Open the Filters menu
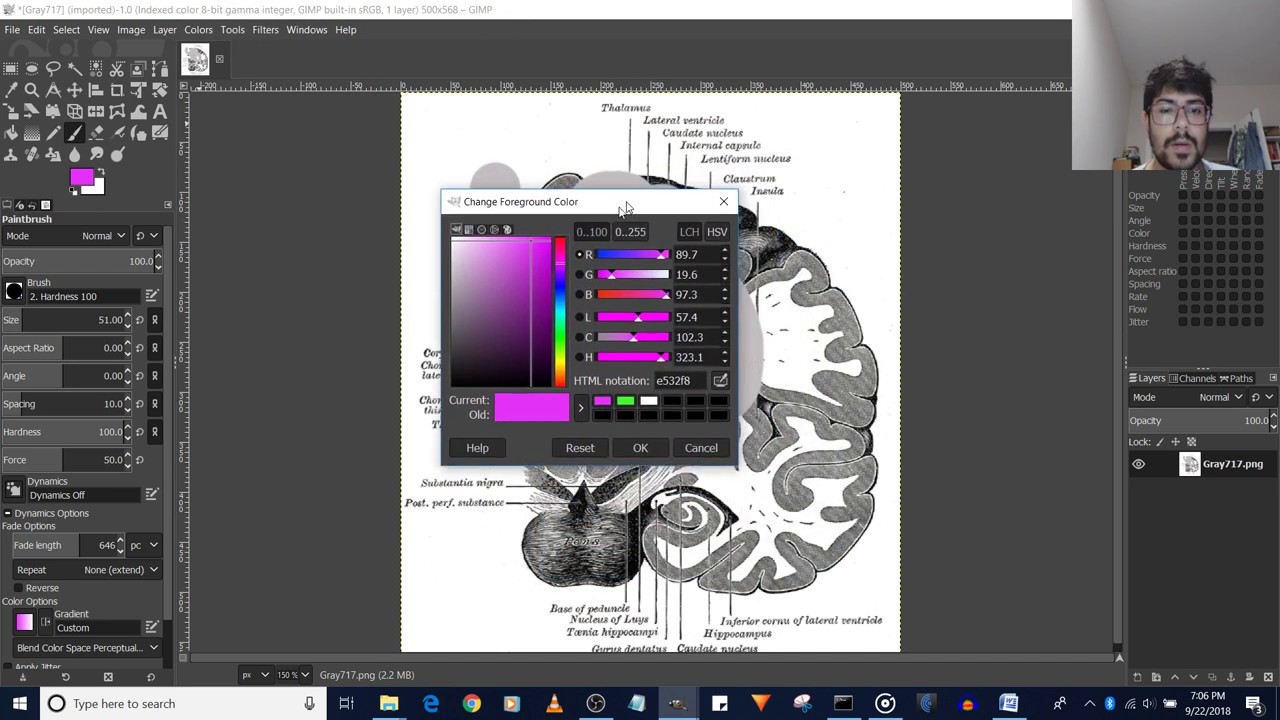This screenshot has width=1280, height=720. (x=265, y=30)
